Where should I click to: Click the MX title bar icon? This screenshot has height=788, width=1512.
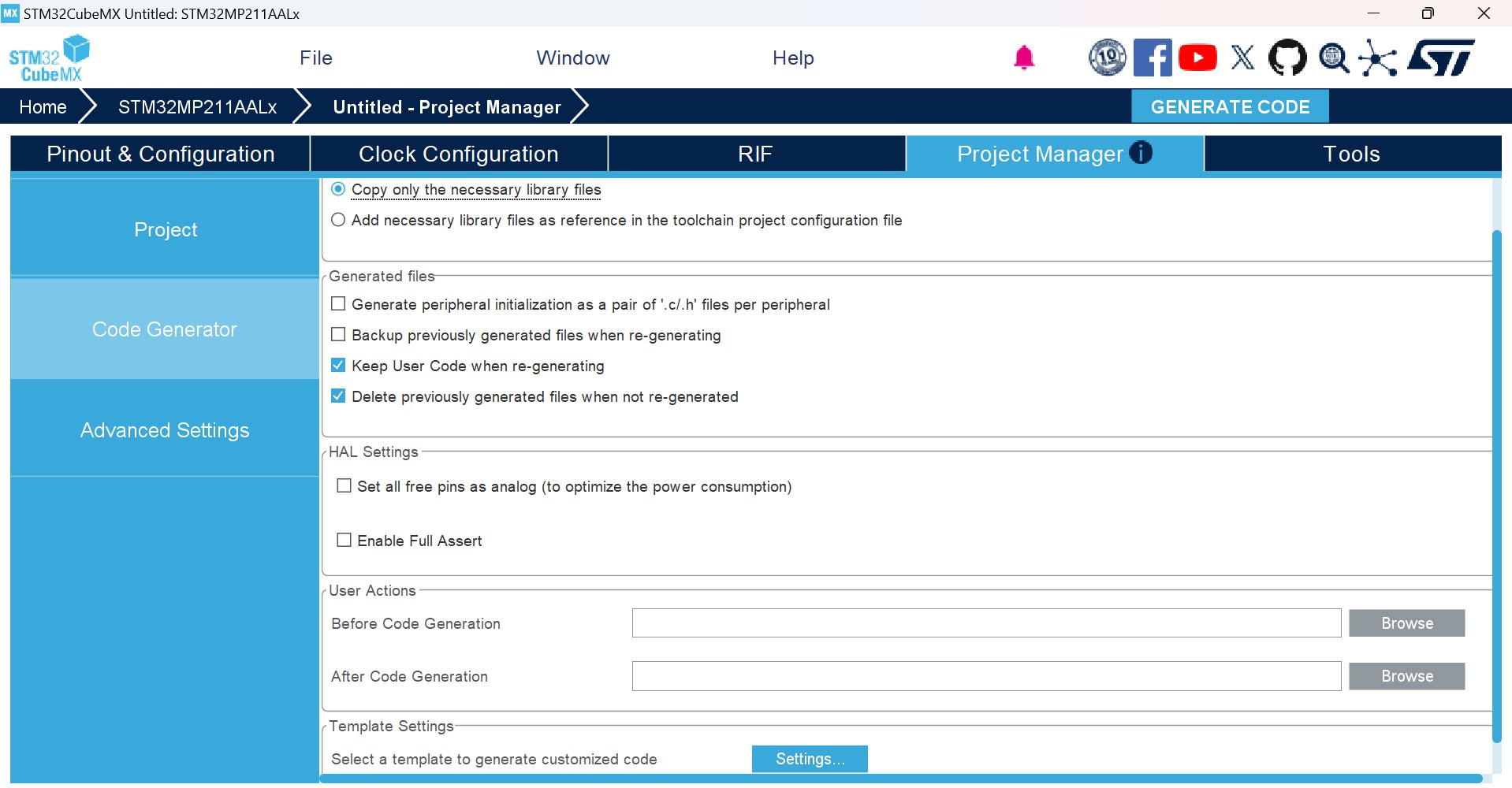[10, 13]
